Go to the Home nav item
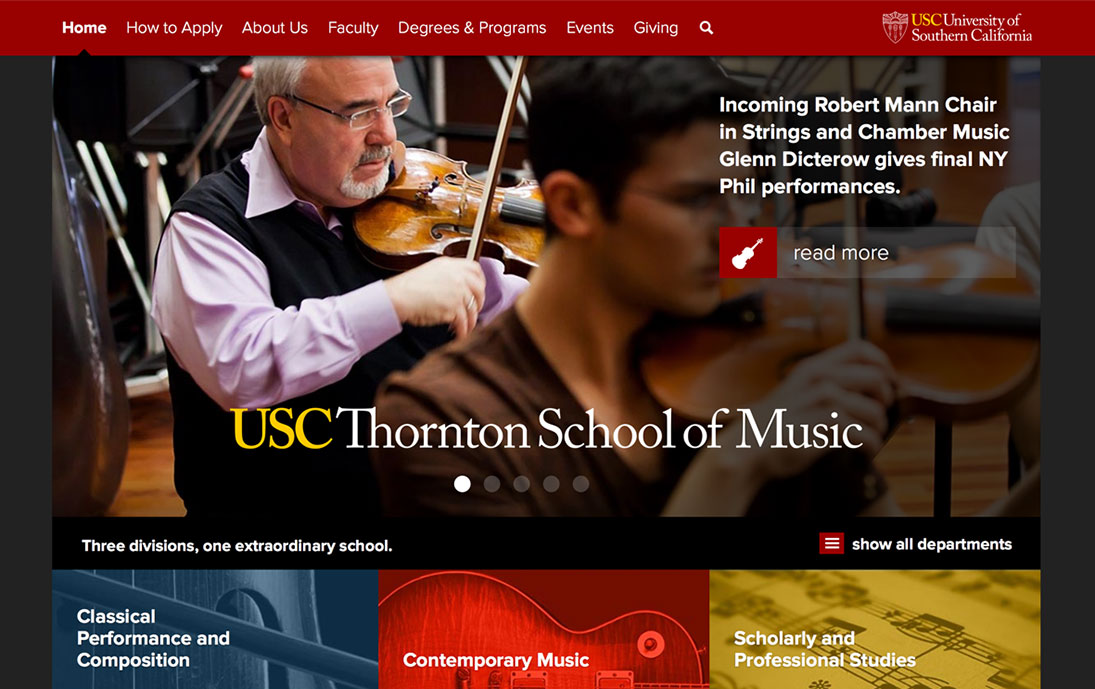The height and width of the screenshot is (689, 1095). point(84,28)
